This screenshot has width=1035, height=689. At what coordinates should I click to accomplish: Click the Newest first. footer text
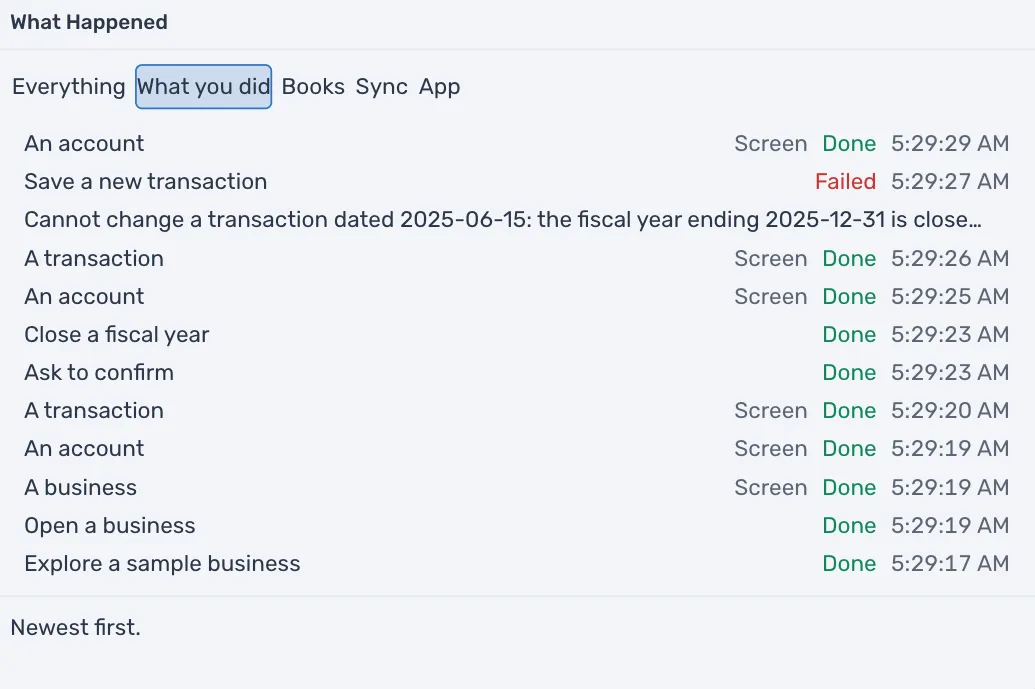click(x=76, y=628)
